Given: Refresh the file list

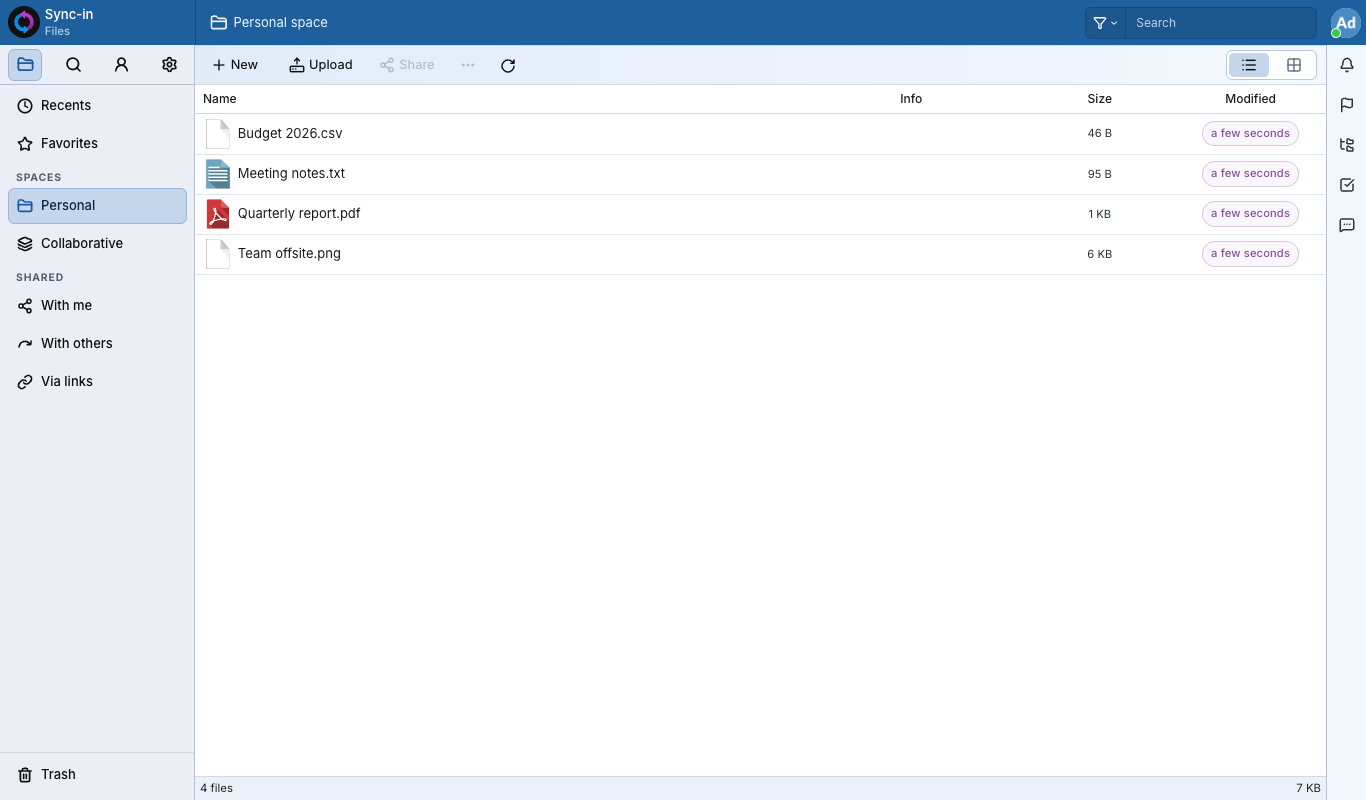Looking at the screenshot, I should (x=508, y=65).
